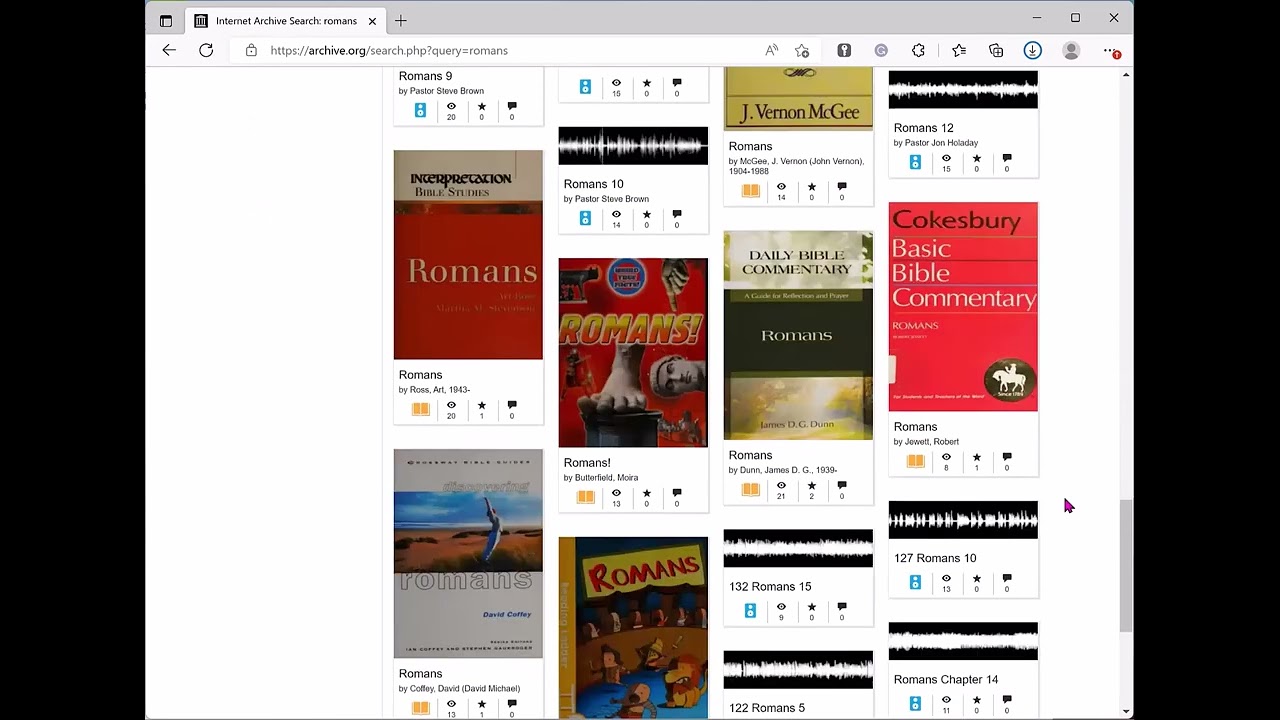The width and height of the screenshot is (1280, 720).
Task: Click audio icon under 127 Romans 10
Action: (x=915, y=582)
